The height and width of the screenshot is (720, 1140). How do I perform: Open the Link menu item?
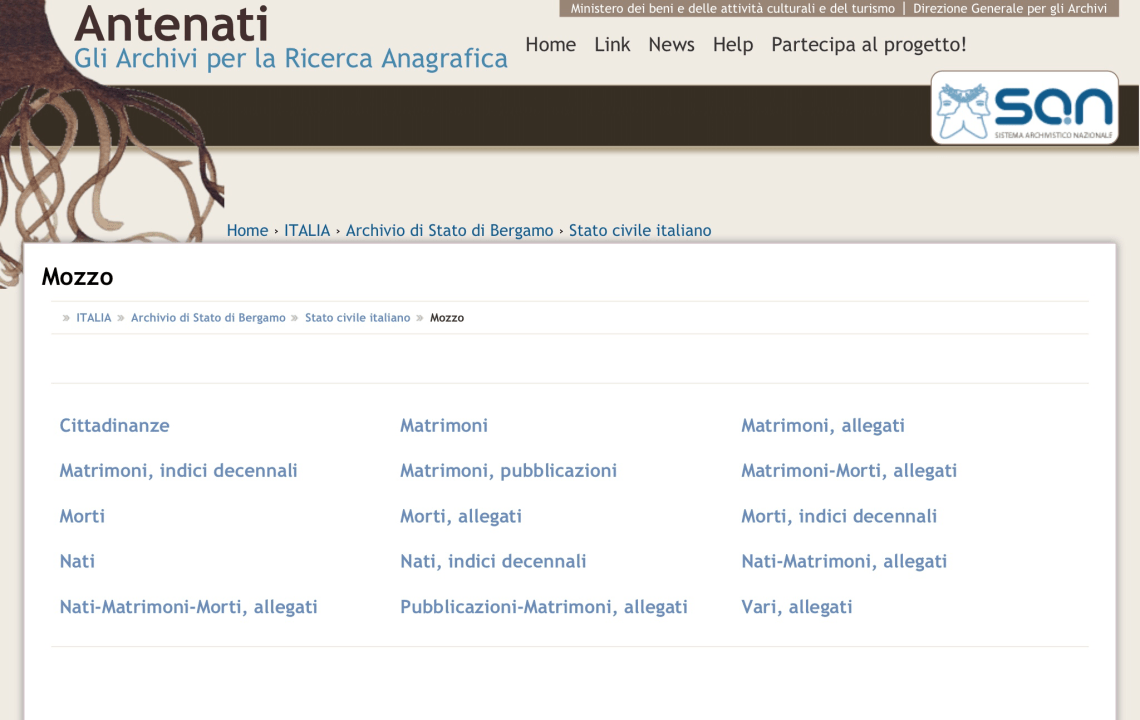point(612,45)
